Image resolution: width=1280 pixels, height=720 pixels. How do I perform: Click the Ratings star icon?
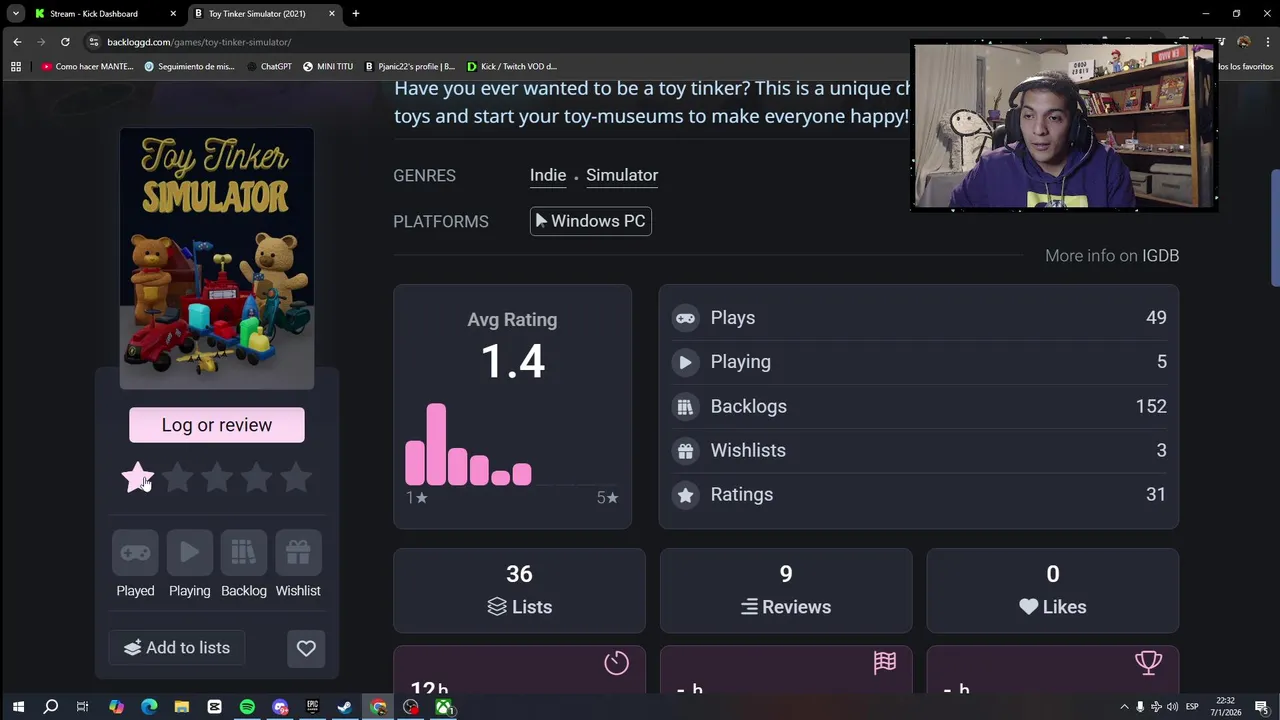click(x=685, y=494)
